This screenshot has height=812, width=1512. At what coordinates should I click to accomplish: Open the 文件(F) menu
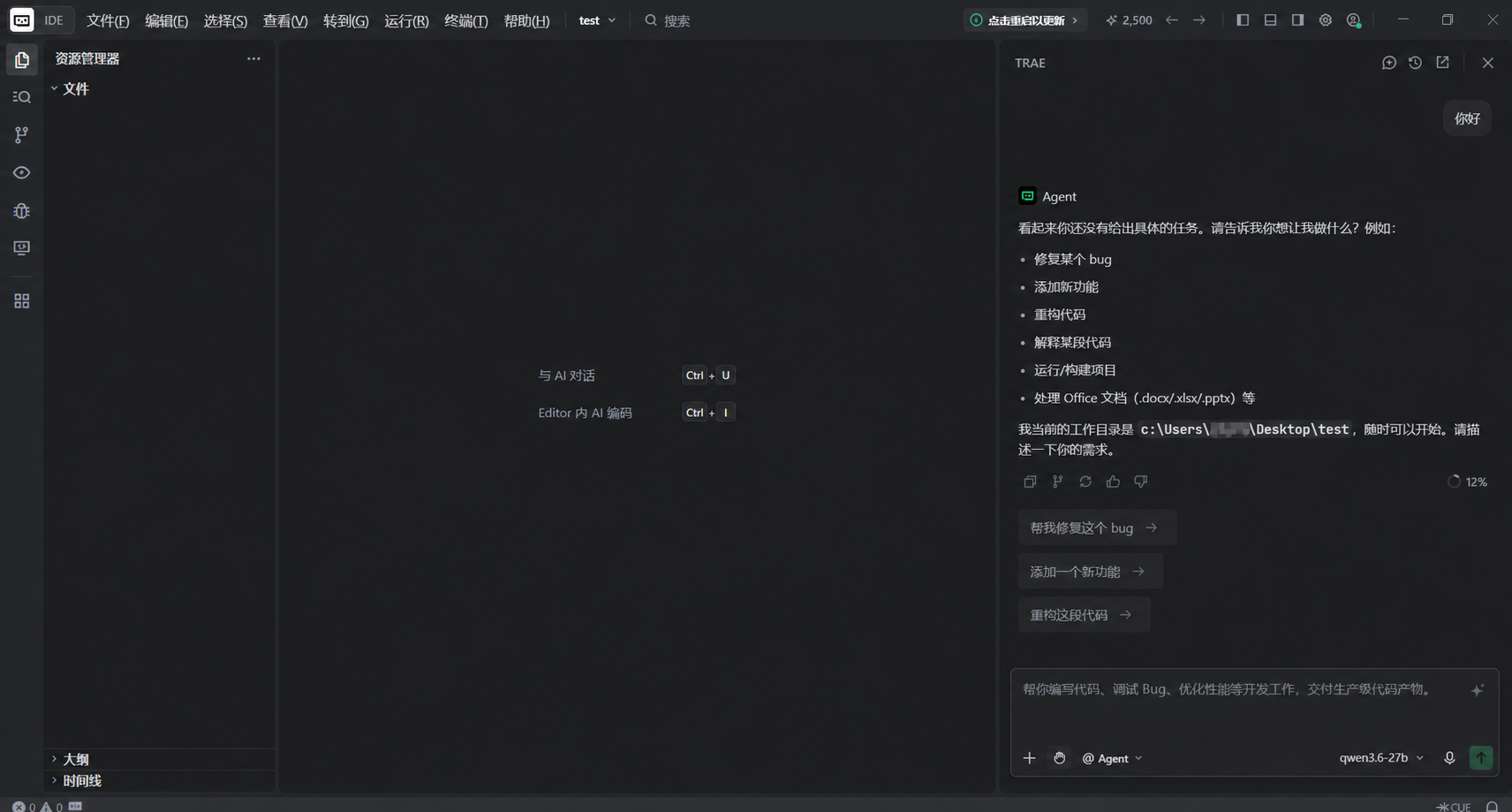[108, 20]
